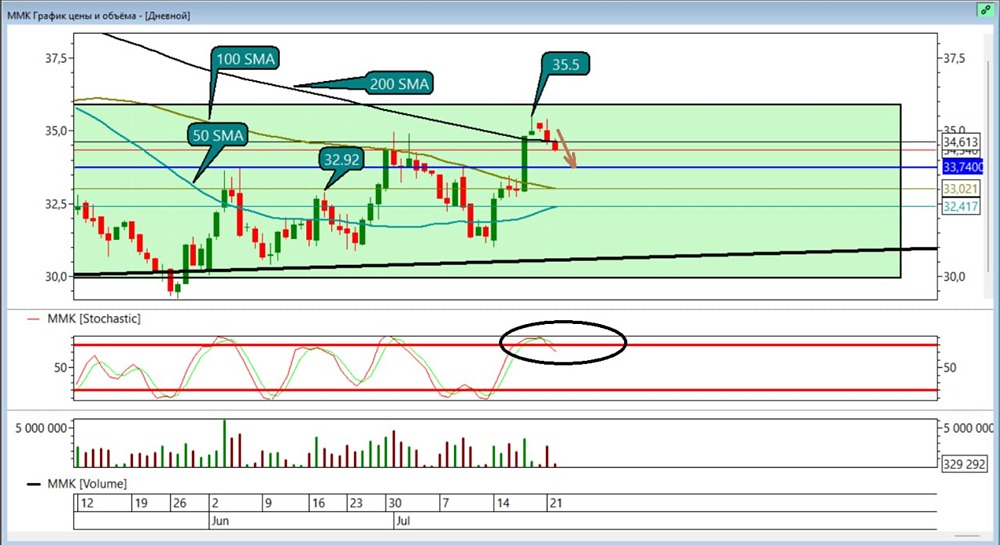The width and height of the screenshot is (1000, 545).
Task: Select the 33,021 price tag
Action: [960, 189]
